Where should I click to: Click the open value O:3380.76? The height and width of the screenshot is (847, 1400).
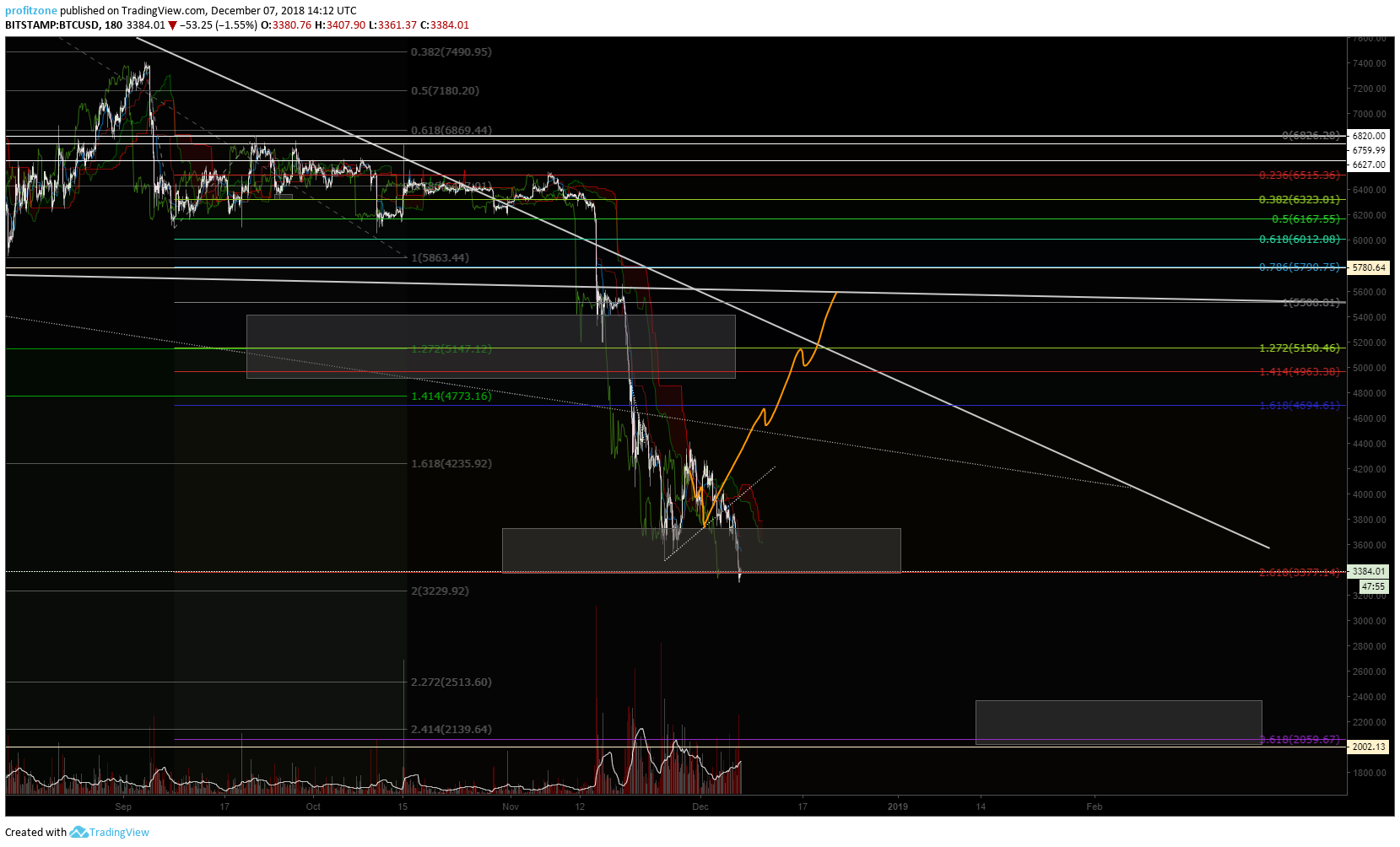tap(285, 25)
